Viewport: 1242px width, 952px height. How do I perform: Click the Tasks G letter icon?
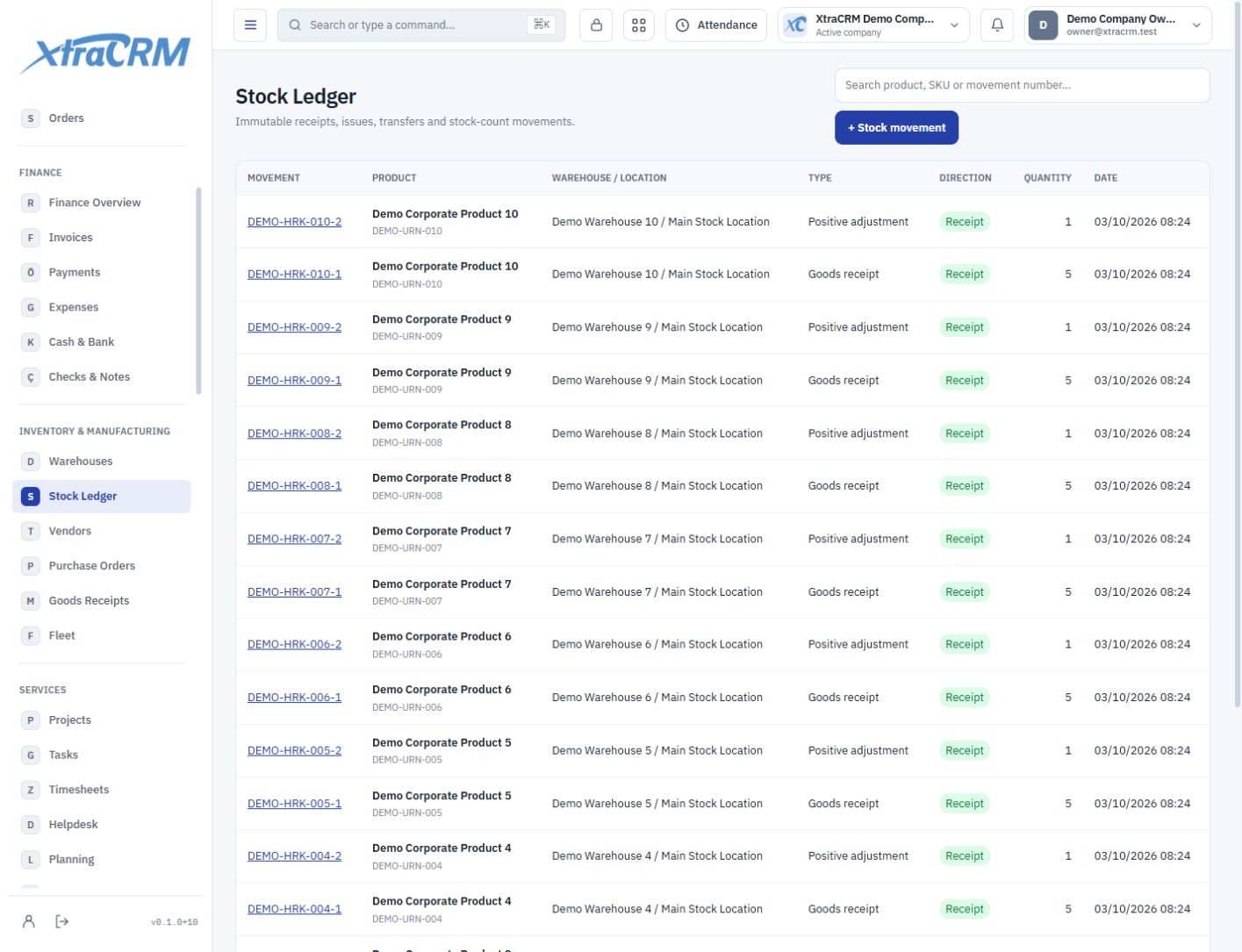tap(31, 755)
